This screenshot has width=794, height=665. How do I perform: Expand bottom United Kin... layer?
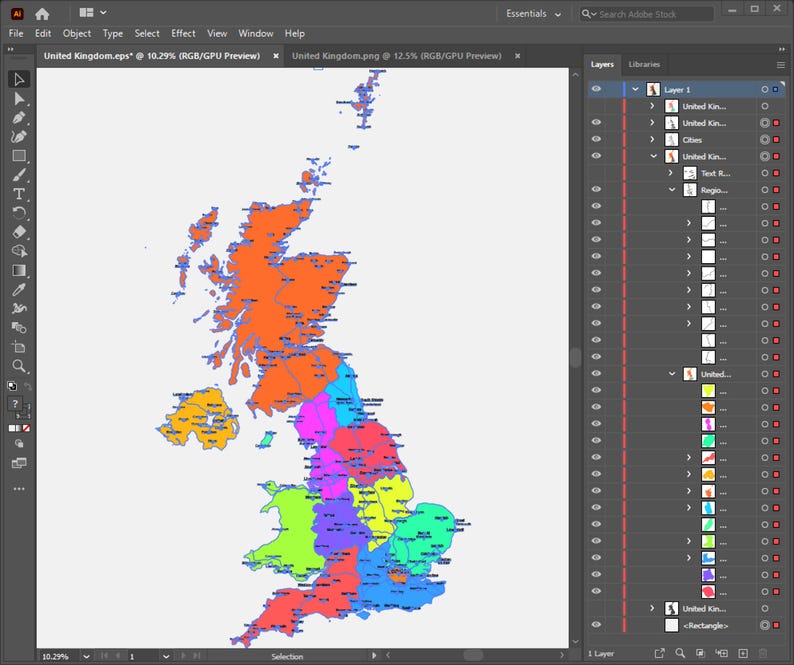[x=652, y=608]
